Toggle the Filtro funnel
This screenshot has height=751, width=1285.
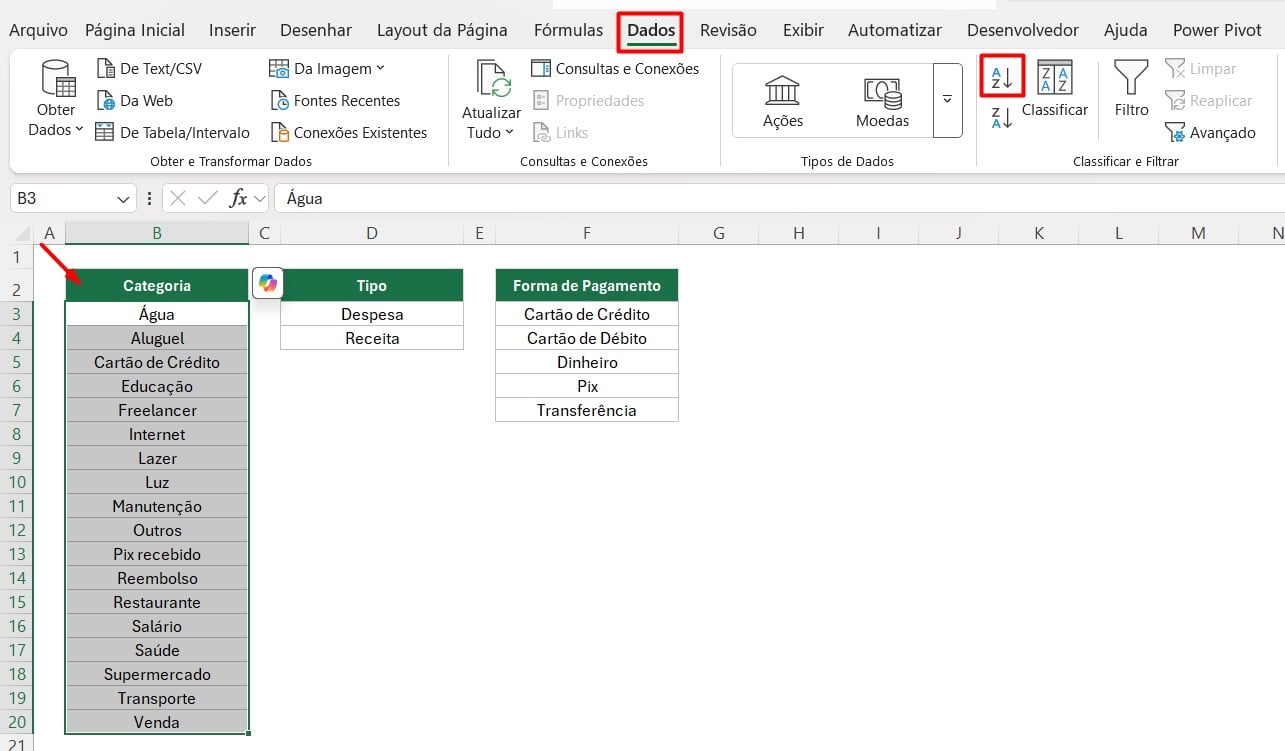click(1132, 90)
